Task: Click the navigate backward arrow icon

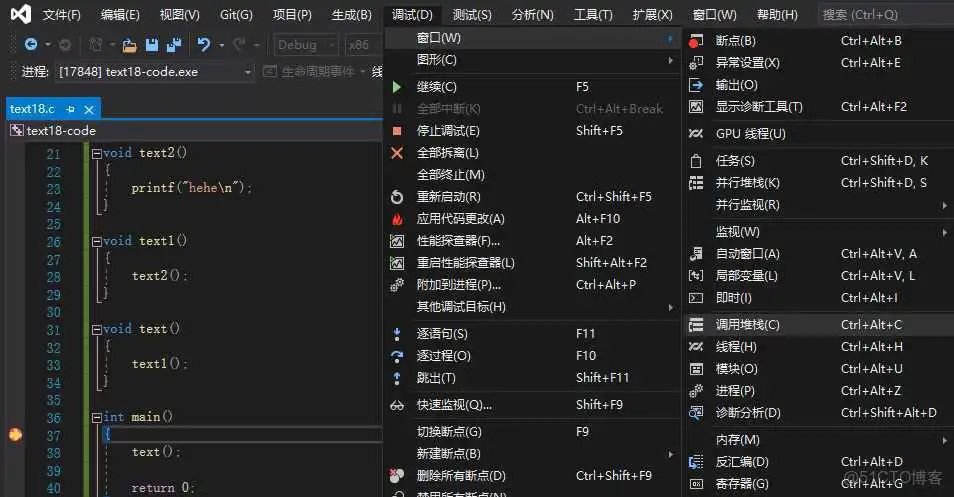Action: tap(30, 44)
